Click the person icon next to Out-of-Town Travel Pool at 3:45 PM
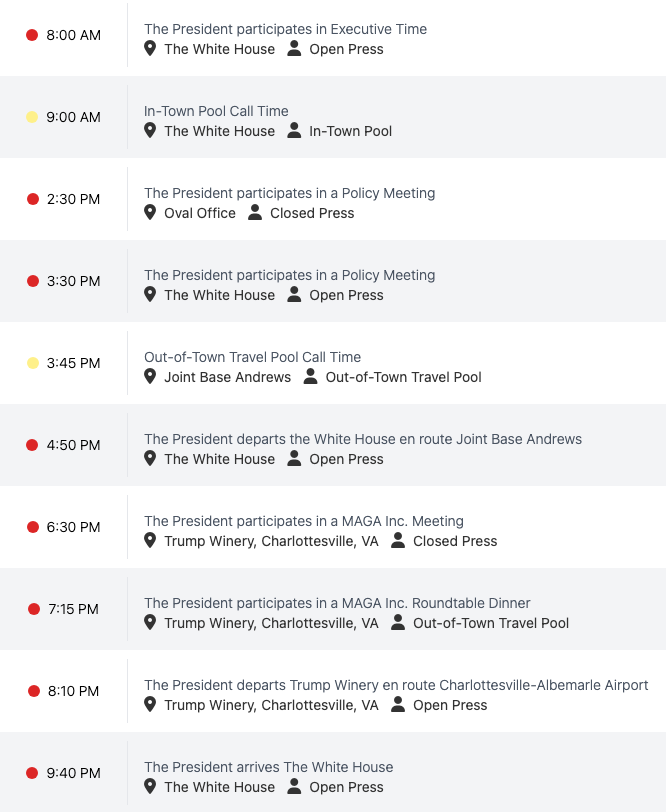This screenshot has width=666, height=812. point(310,377)
